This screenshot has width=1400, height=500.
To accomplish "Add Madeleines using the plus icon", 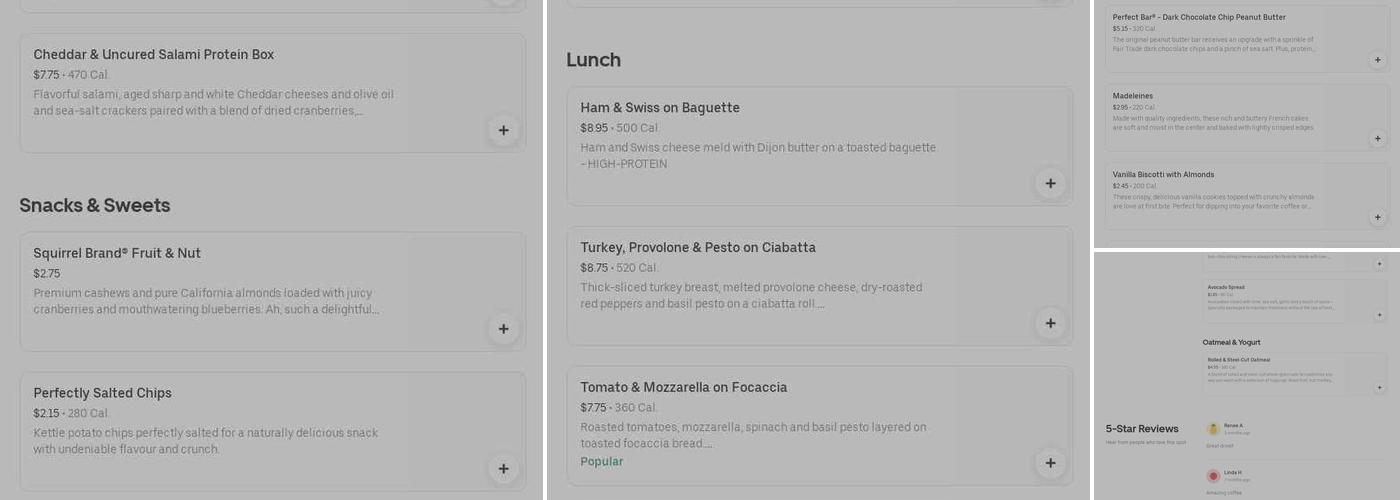I will [1377, 138].
